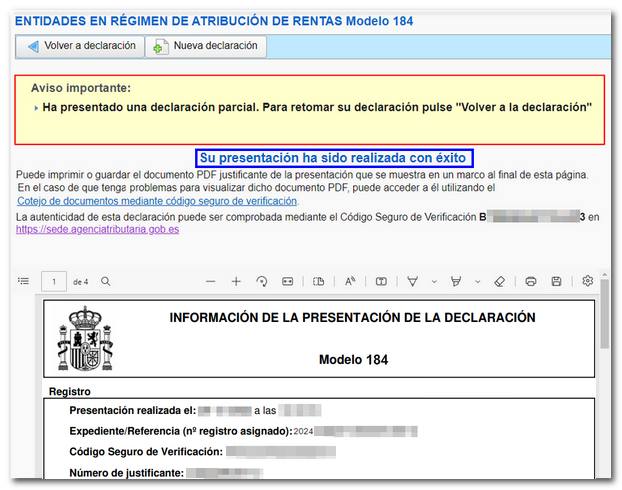The height and width of the screenshot is (490, 622).
Task: Select the highlight tool
Action: 458,282
